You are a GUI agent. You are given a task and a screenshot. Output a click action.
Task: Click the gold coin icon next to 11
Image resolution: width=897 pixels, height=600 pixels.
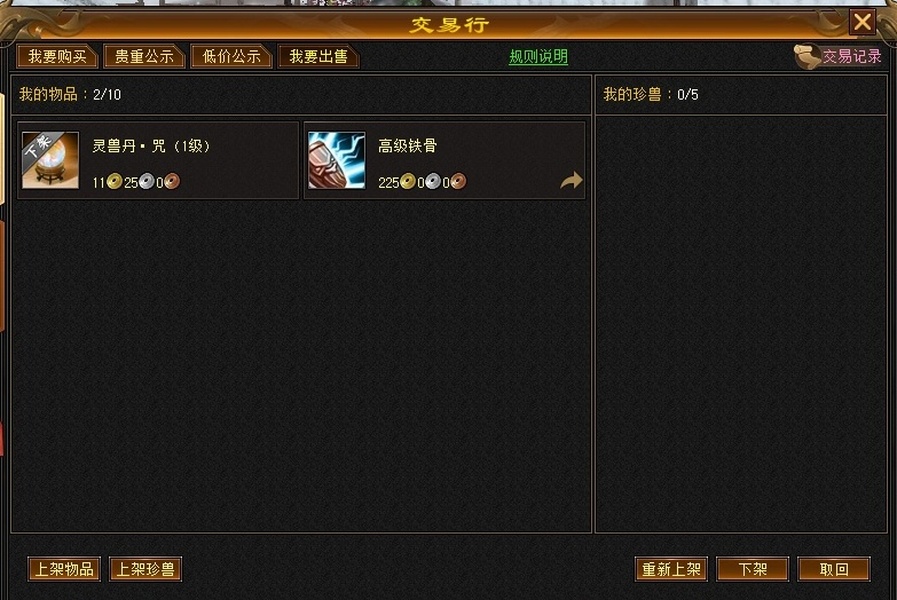[114, 181]
